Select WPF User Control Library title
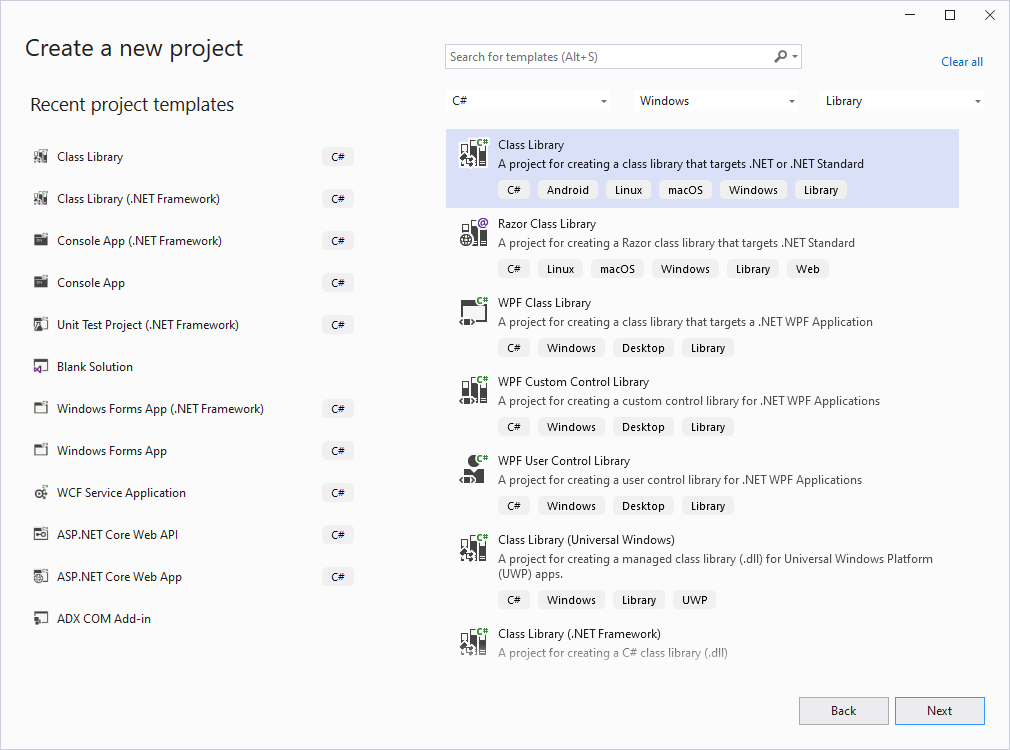The image size is (1010, 750). [x=564, y=461]
